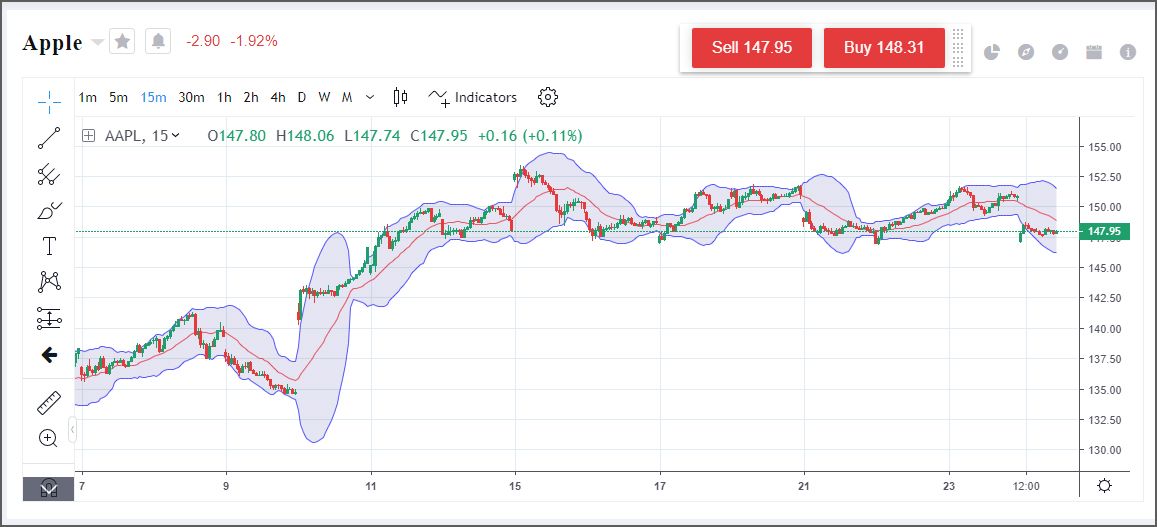Open the instrument info icon

pos(1128,52)
